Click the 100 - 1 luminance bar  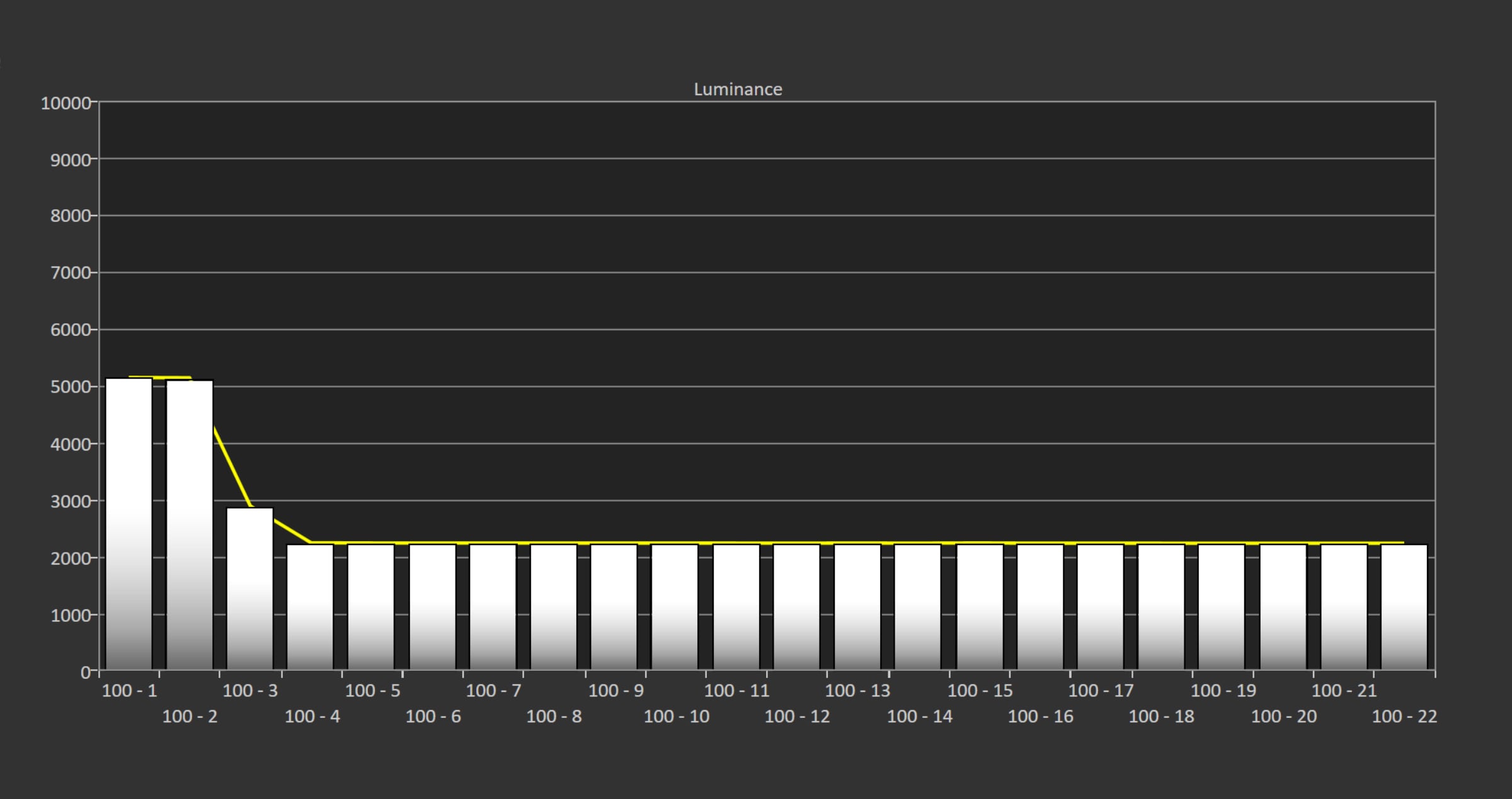click(x=129, y=524)
